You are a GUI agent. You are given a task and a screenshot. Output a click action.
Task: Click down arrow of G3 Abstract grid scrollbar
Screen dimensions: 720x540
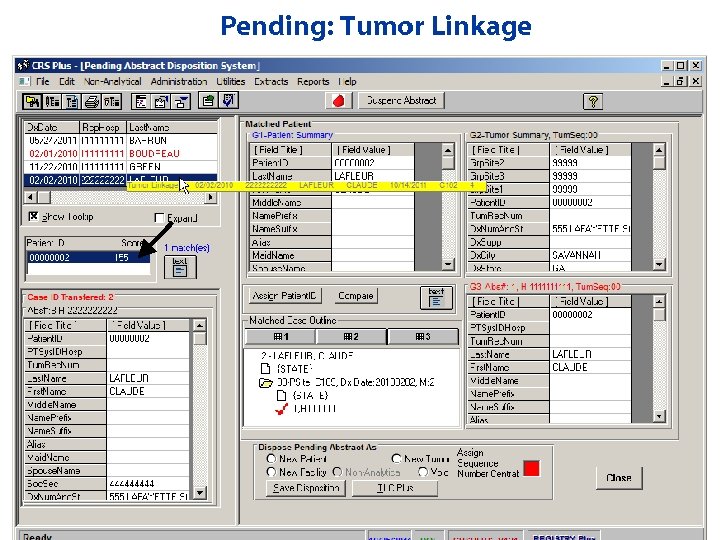click(x=659, y=416)
